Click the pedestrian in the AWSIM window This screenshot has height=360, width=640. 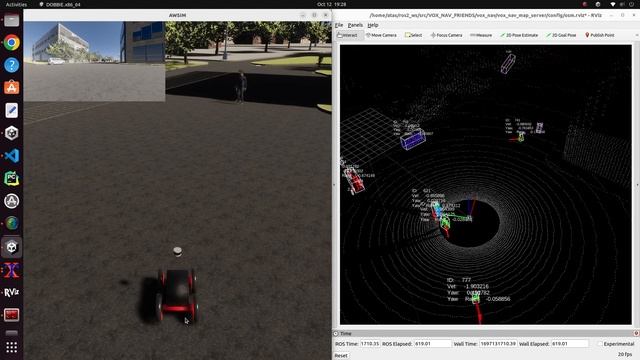[x=241, y=87]
